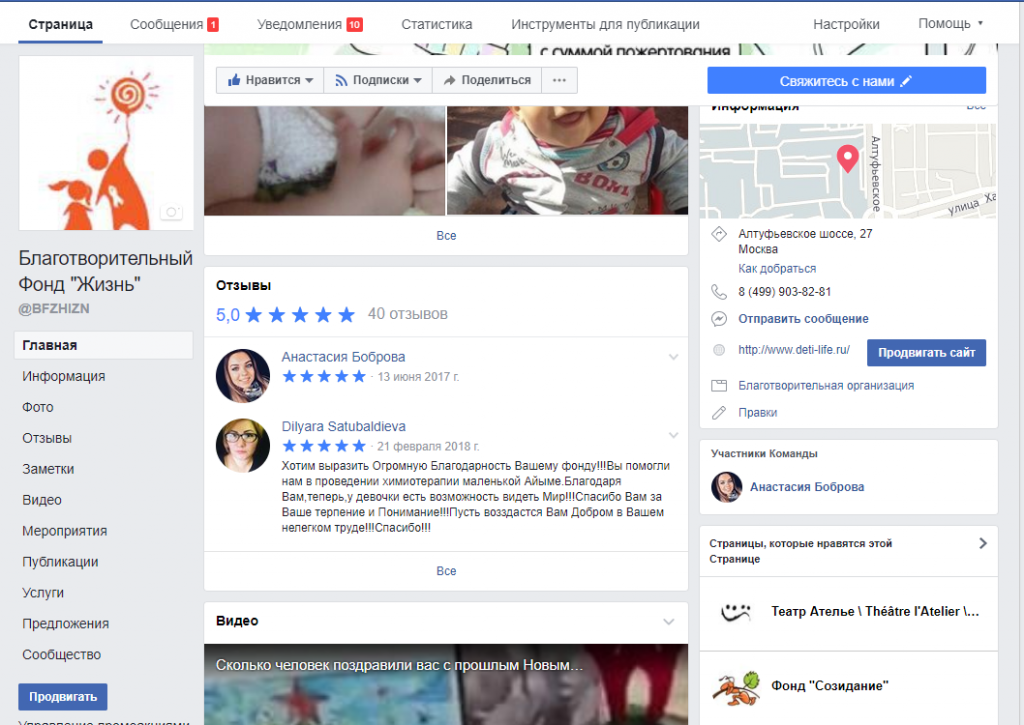Click the Как добраться link
Viewport: 1024px width, 725px height.
pos(776,268)
